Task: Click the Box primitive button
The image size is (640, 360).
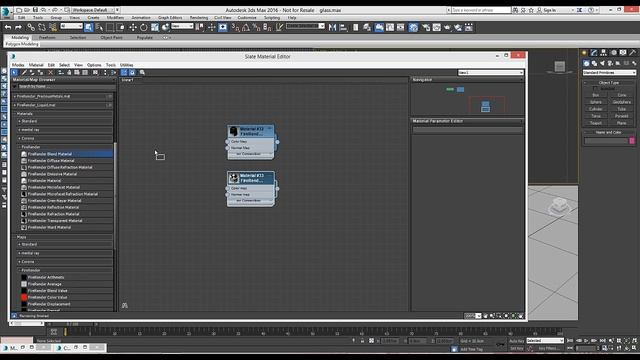Action: (x=596, y=95)
